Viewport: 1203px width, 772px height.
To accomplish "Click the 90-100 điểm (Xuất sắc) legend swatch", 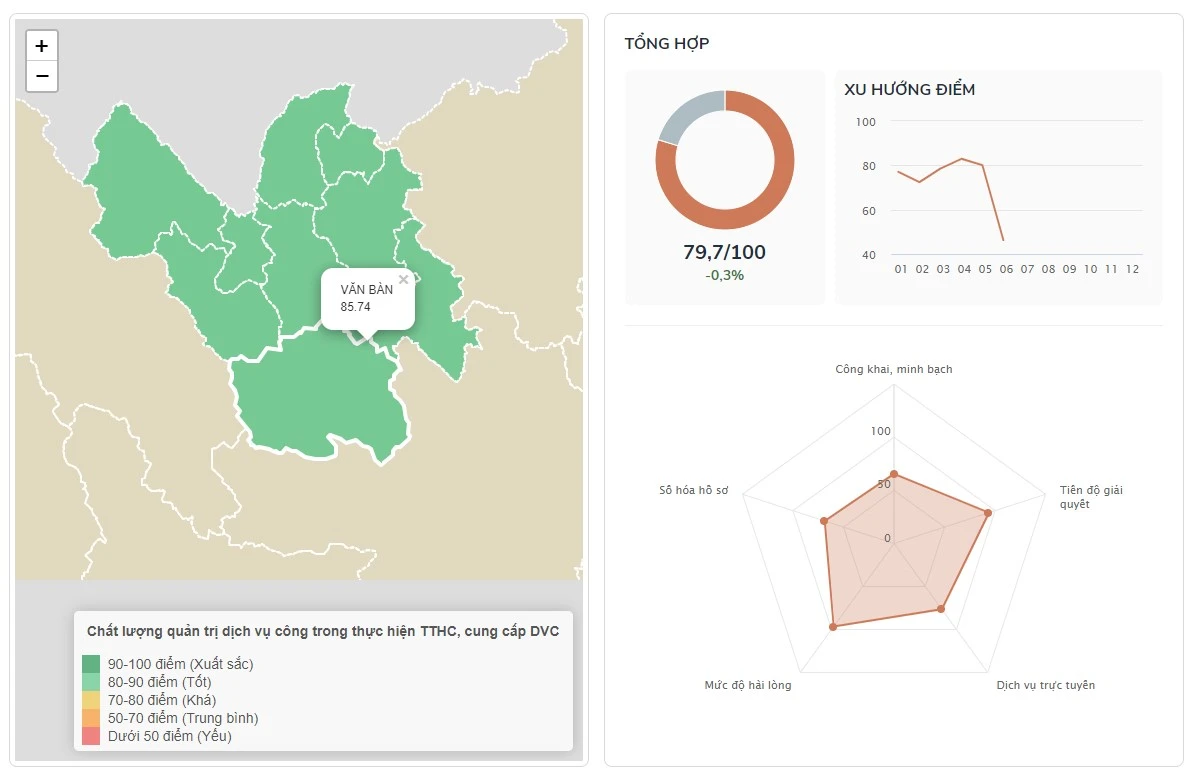I will coord(91,664).
